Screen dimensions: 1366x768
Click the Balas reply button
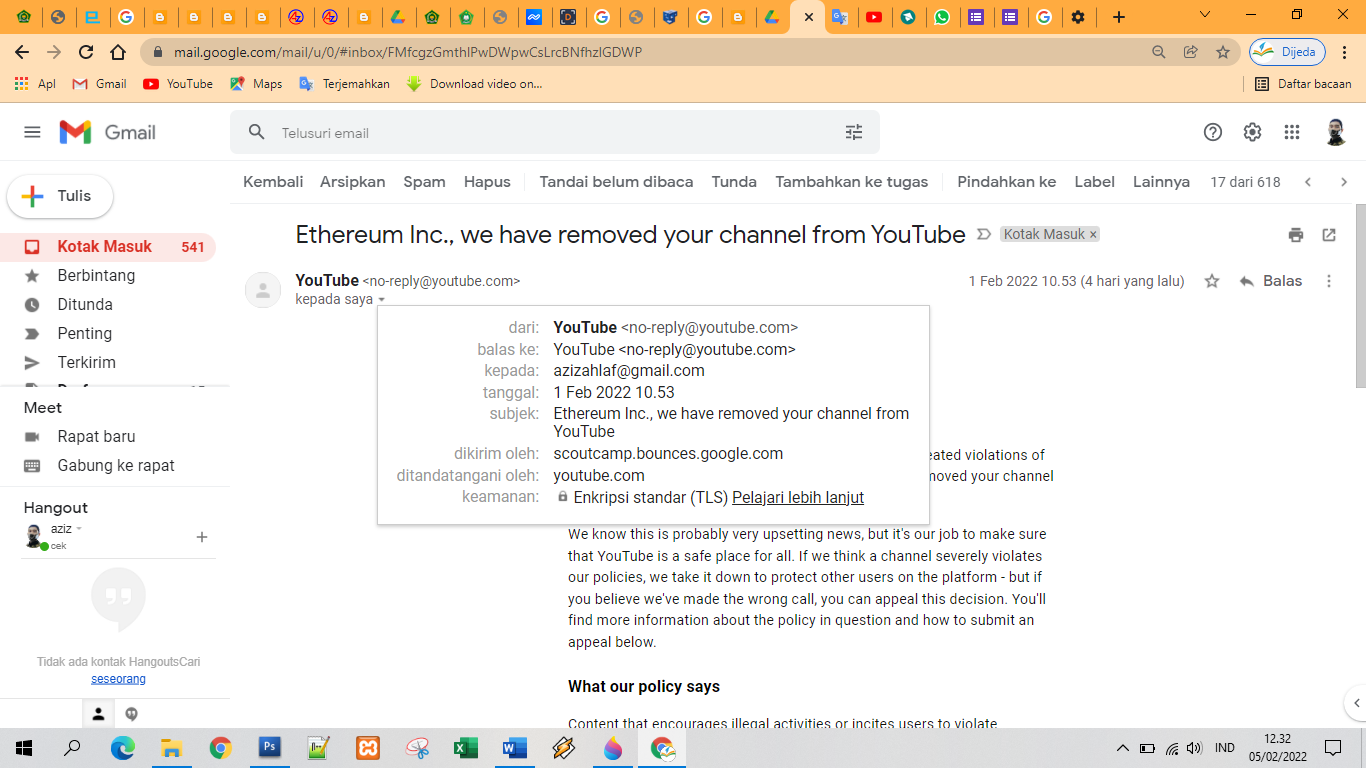1270,281
